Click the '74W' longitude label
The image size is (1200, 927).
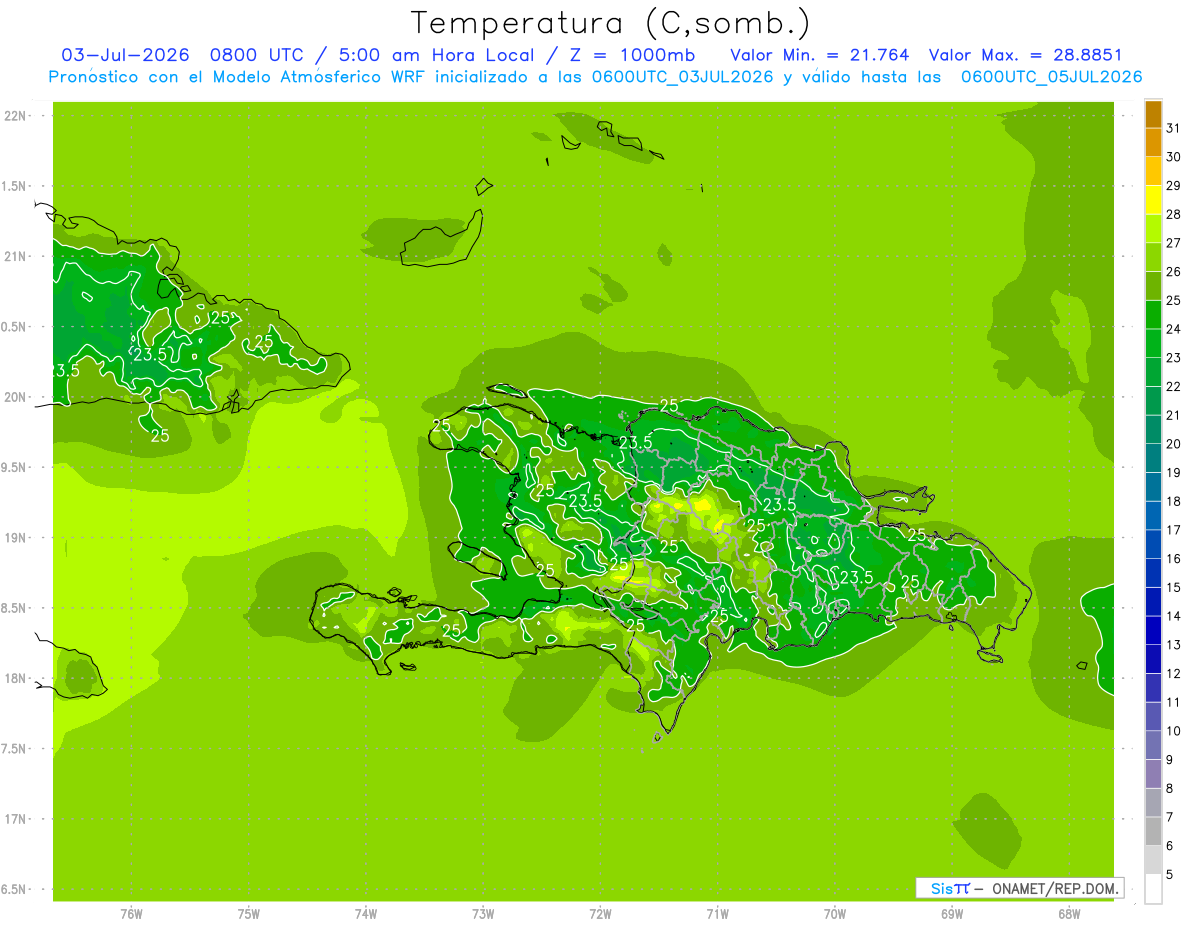pyautogui.click(x=366, y=914)
